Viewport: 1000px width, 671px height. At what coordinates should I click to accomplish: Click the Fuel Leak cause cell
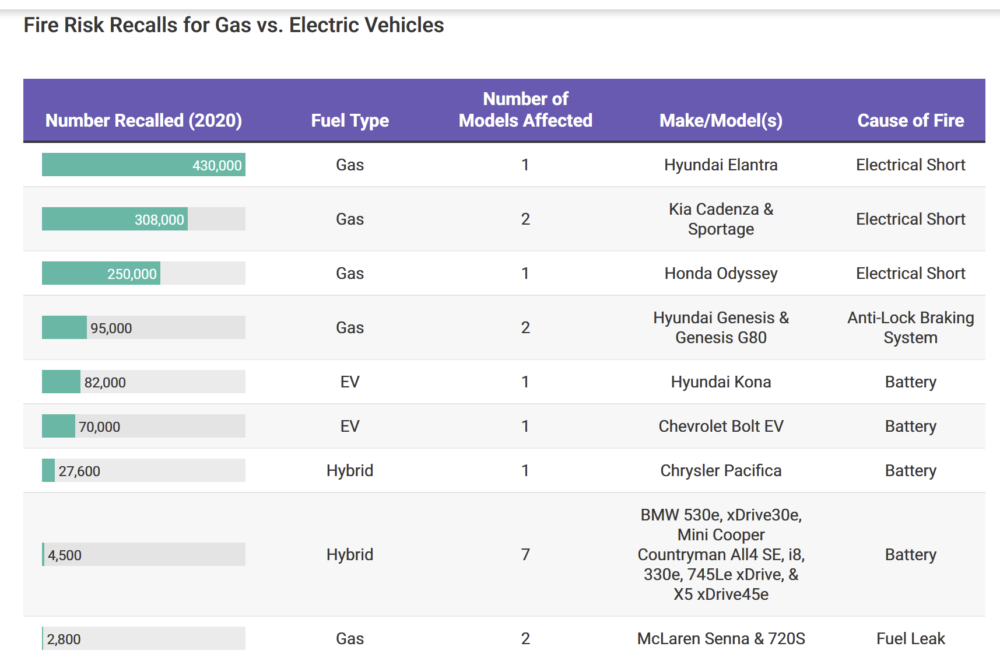[x=910, y=638]
